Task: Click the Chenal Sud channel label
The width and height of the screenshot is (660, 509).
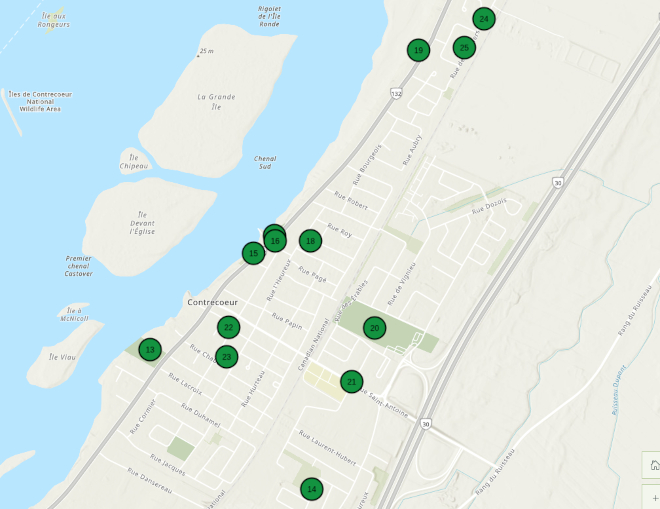Action: 265,164
